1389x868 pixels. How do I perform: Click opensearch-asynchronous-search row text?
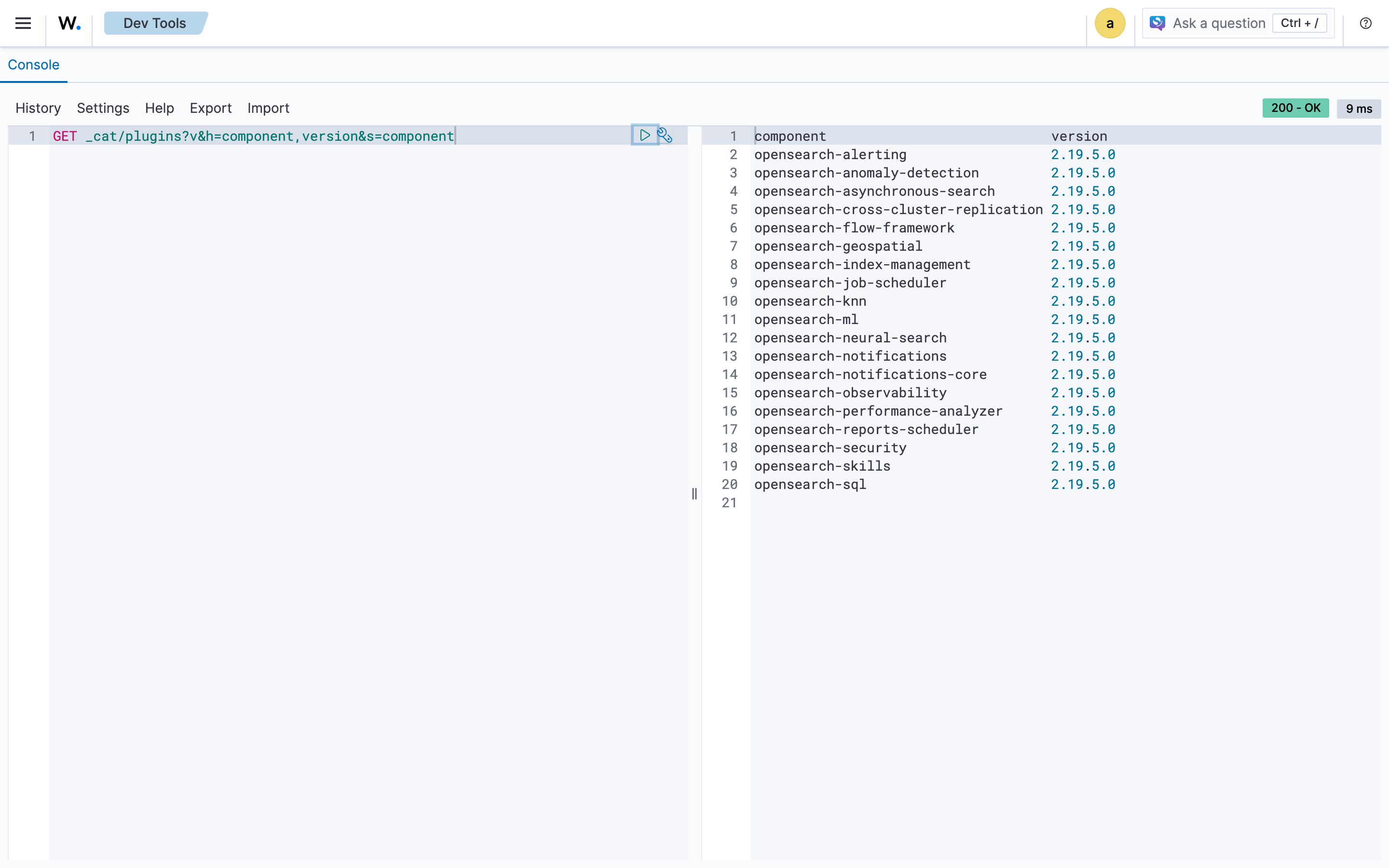(874, 191)
